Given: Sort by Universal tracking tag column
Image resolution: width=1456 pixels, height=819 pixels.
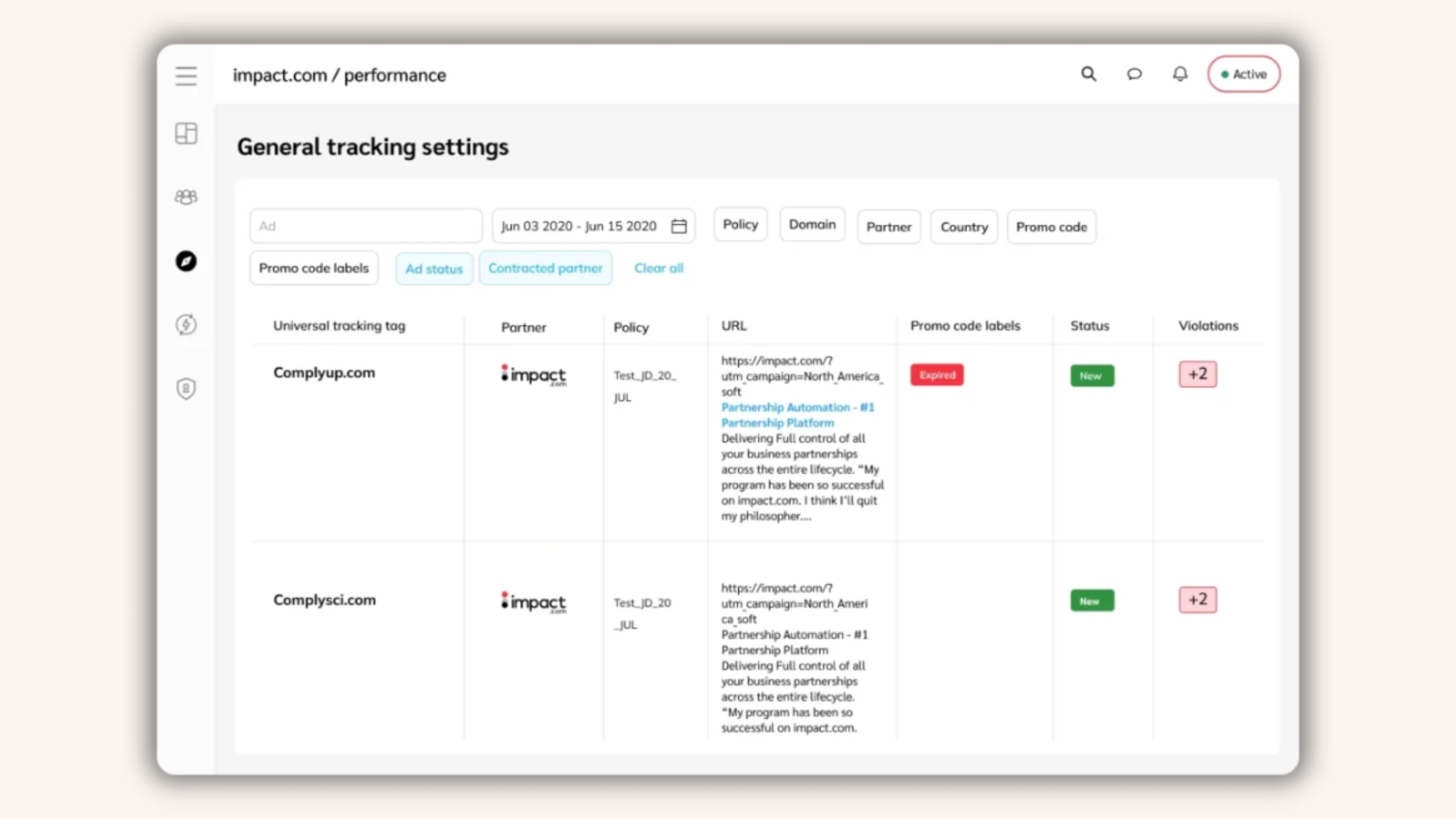Looking at the screenshot, I should 339,326.
